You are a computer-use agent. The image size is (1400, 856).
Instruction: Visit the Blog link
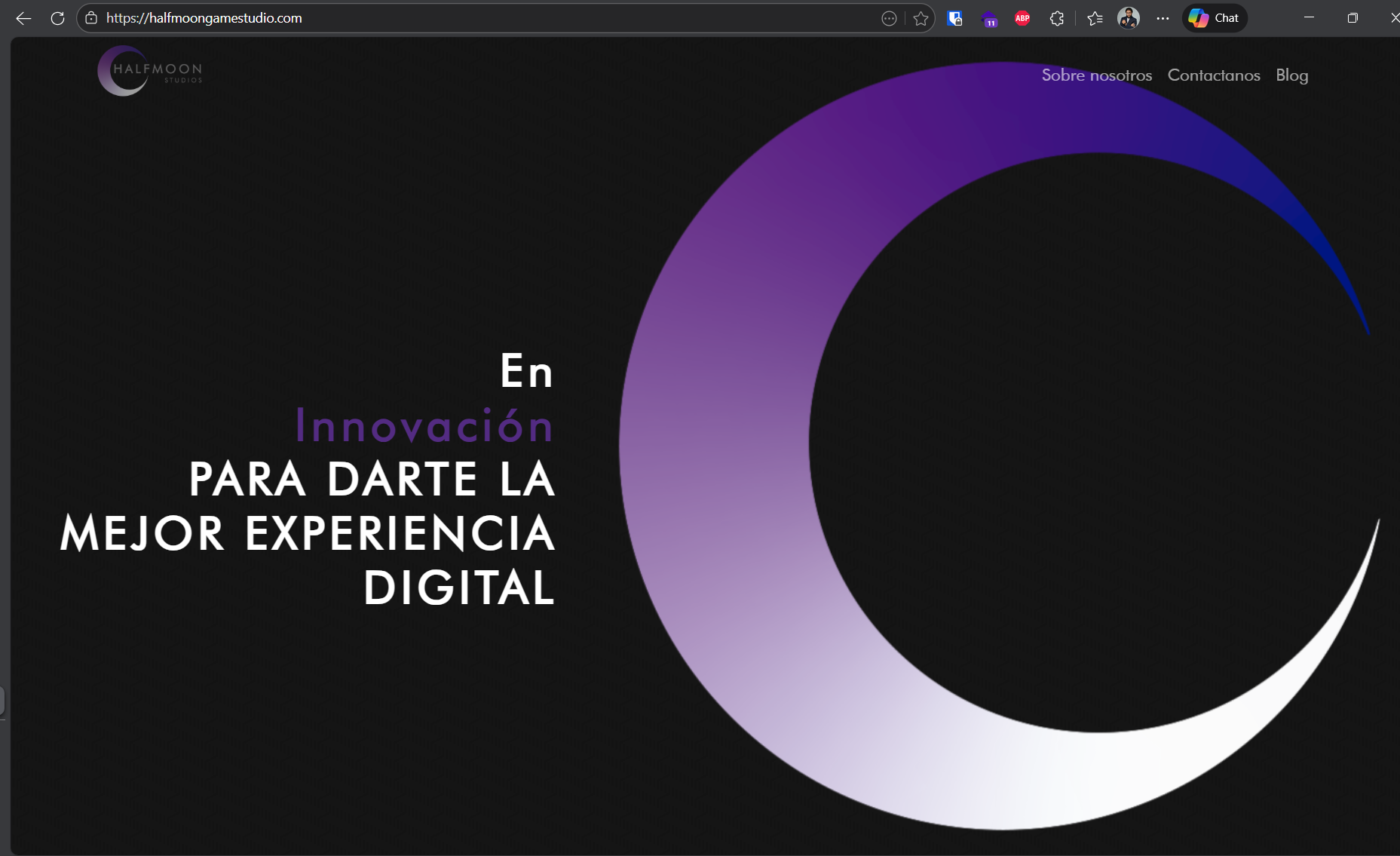pos(1291,75)
